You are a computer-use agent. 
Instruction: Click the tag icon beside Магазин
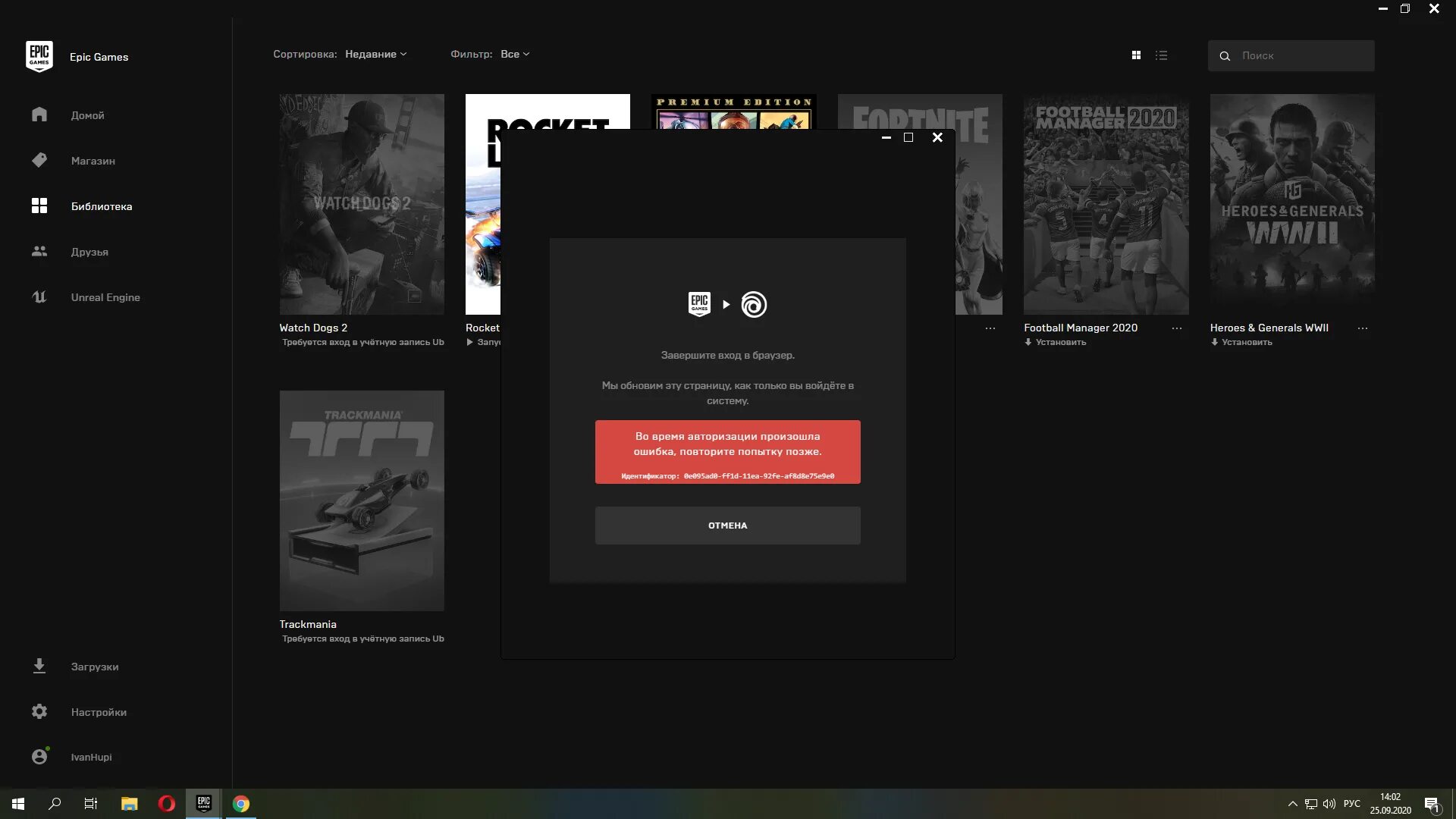tap(39, 160)
